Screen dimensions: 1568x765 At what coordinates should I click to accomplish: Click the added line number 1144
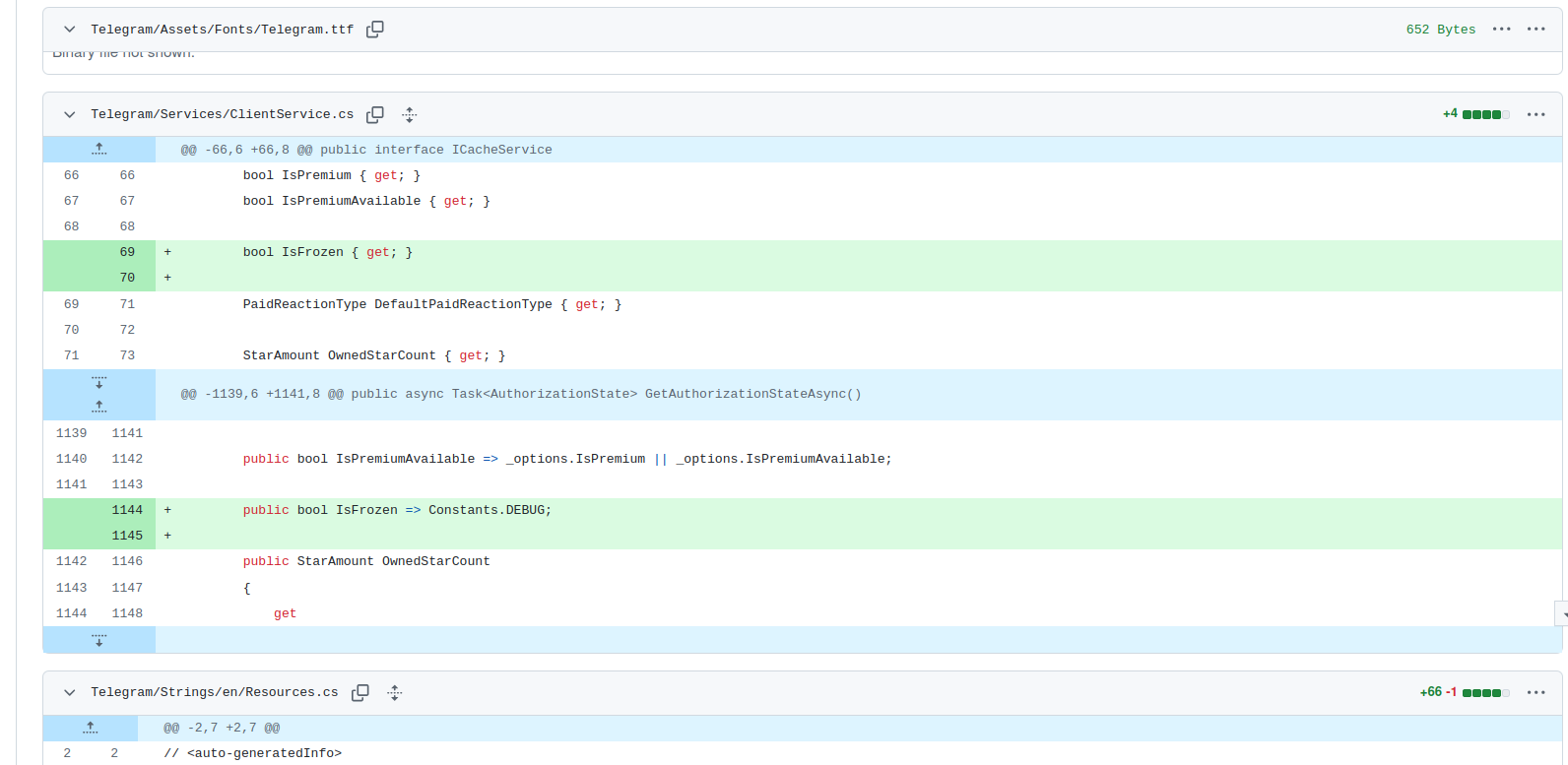pyautogui.click(x=127, y=510)
